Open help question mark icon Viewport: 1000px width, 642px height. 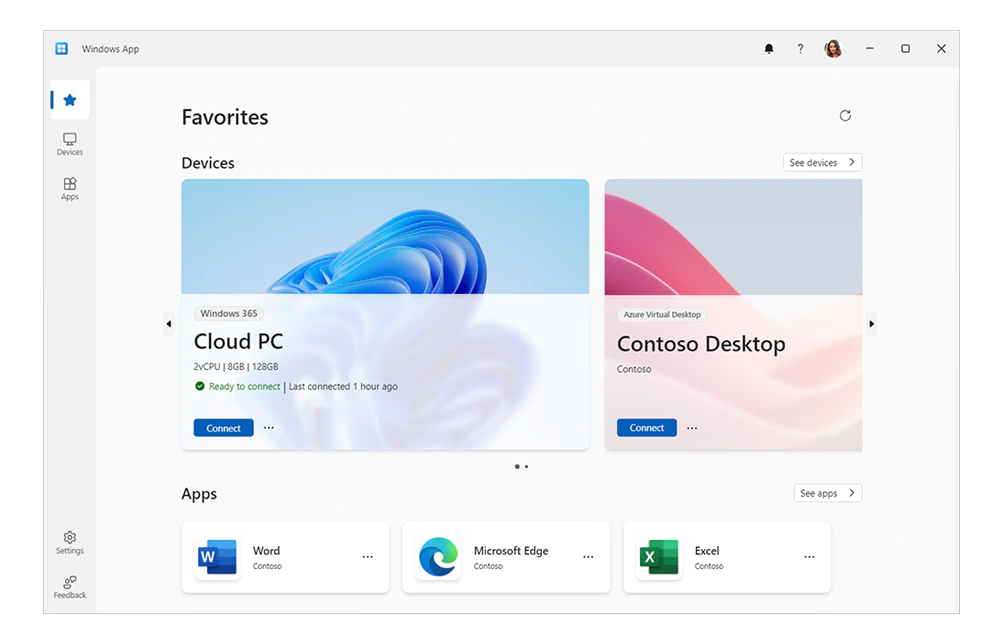pos(800,48)
